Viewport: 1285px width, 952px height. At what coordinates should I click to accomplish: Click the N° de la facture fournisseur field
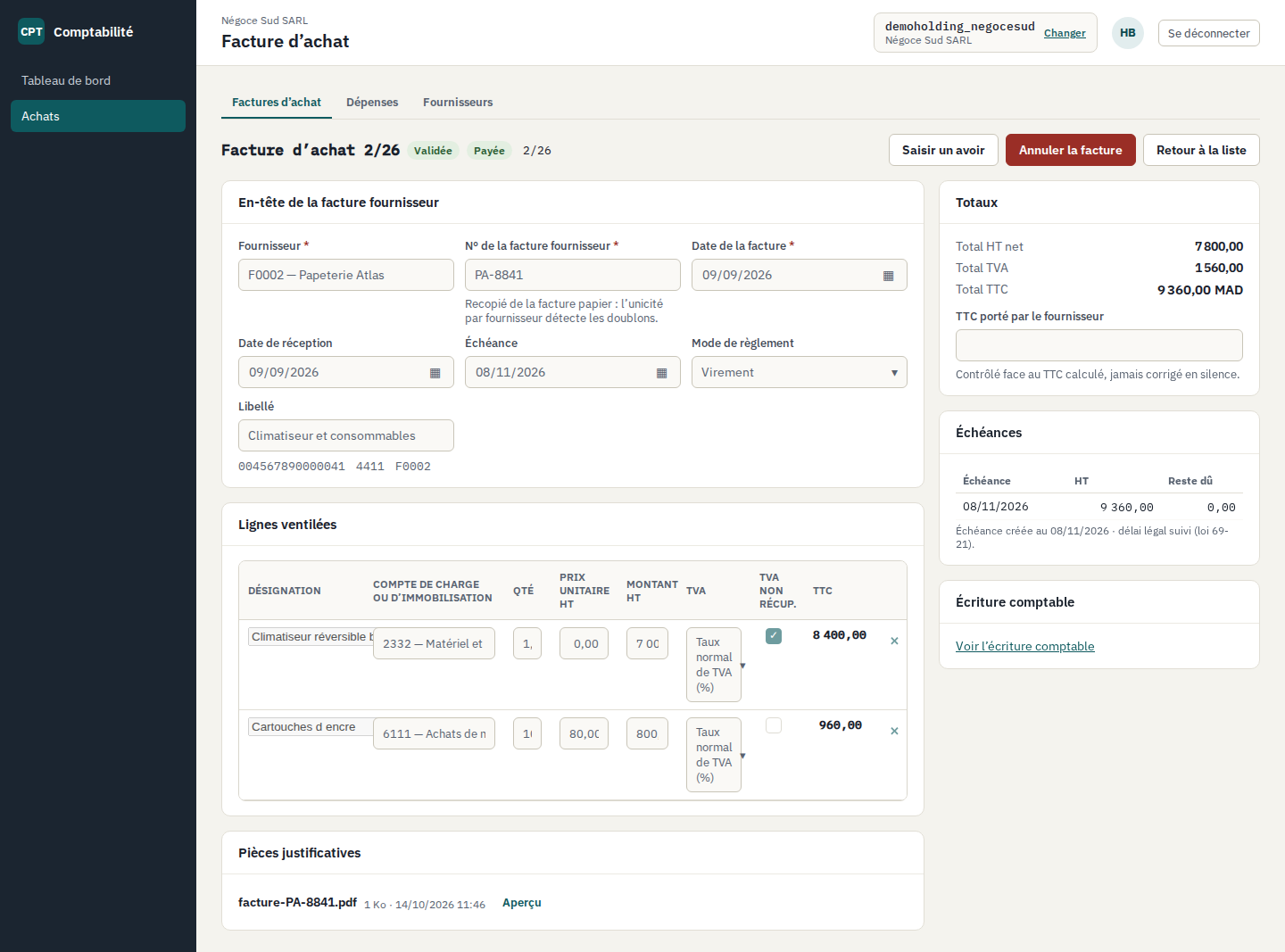[x=573, y=275]
